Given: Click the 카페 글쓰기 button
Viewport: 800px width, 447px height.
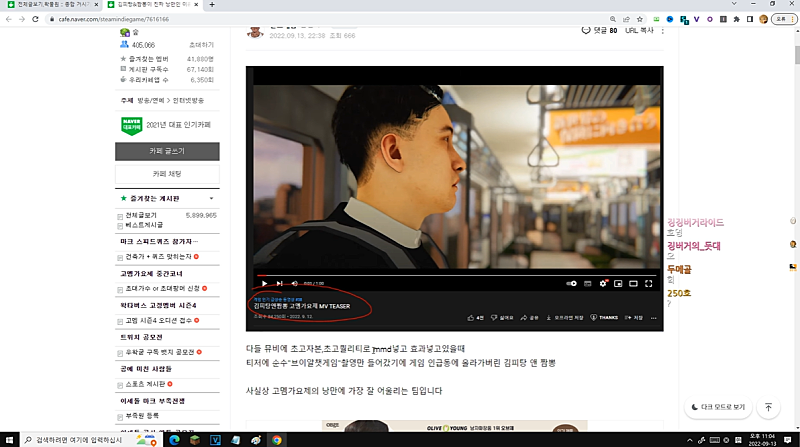Looking at the screenshot, I should click(x=167, y=151).
